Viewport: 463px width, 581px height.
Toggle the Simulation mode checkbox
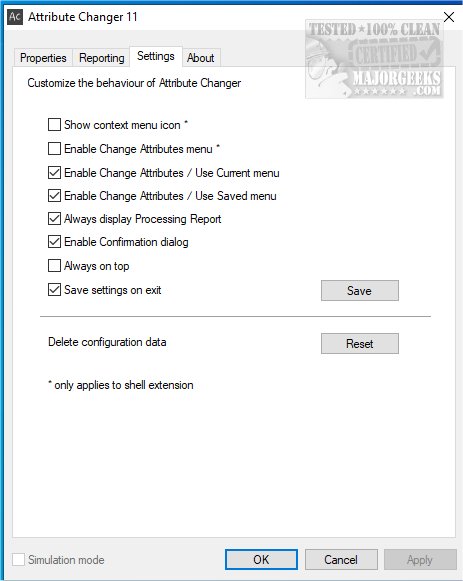coord(19,560)
